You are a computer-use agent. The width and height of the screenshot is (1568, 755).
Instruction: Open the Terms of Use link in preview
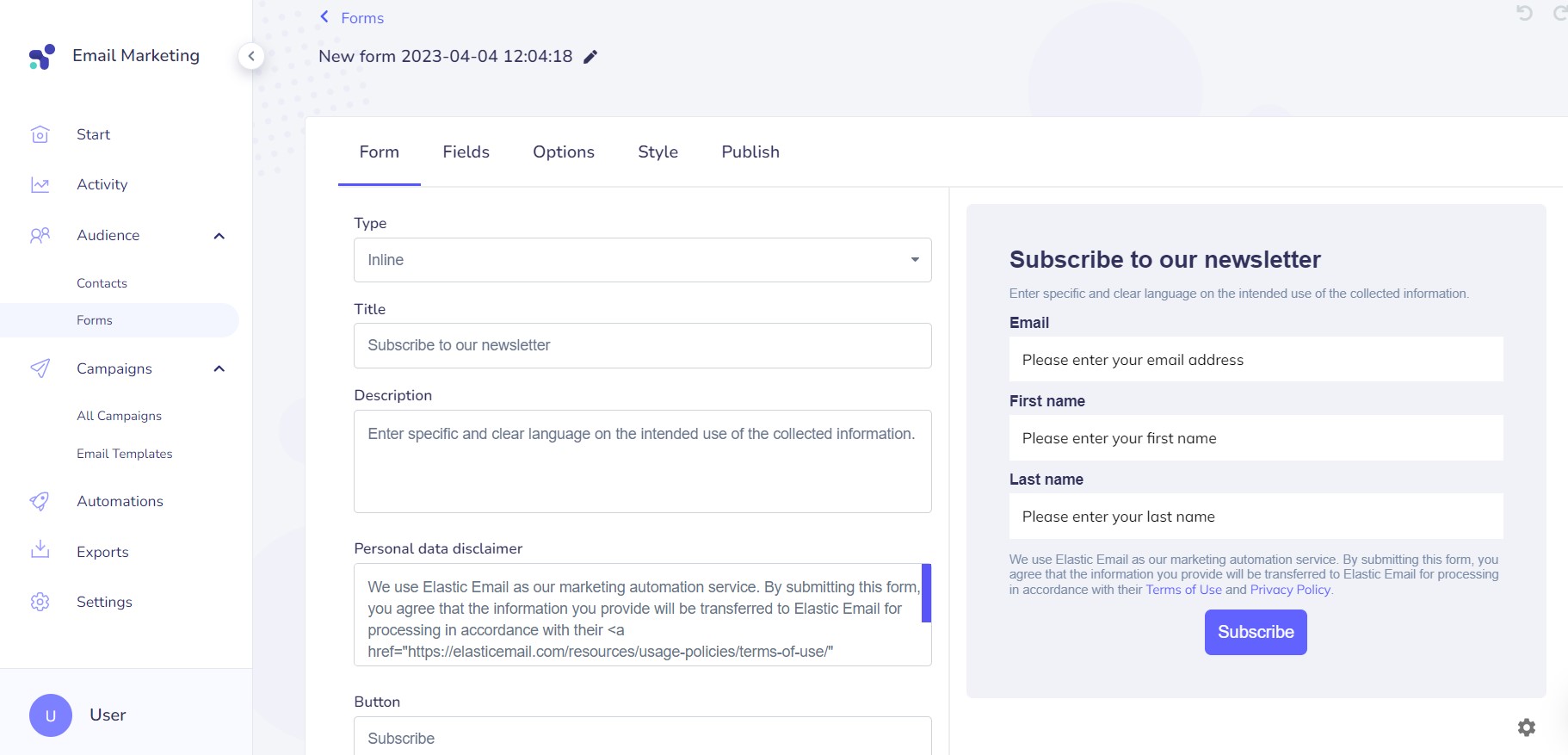click(1183, 590)
